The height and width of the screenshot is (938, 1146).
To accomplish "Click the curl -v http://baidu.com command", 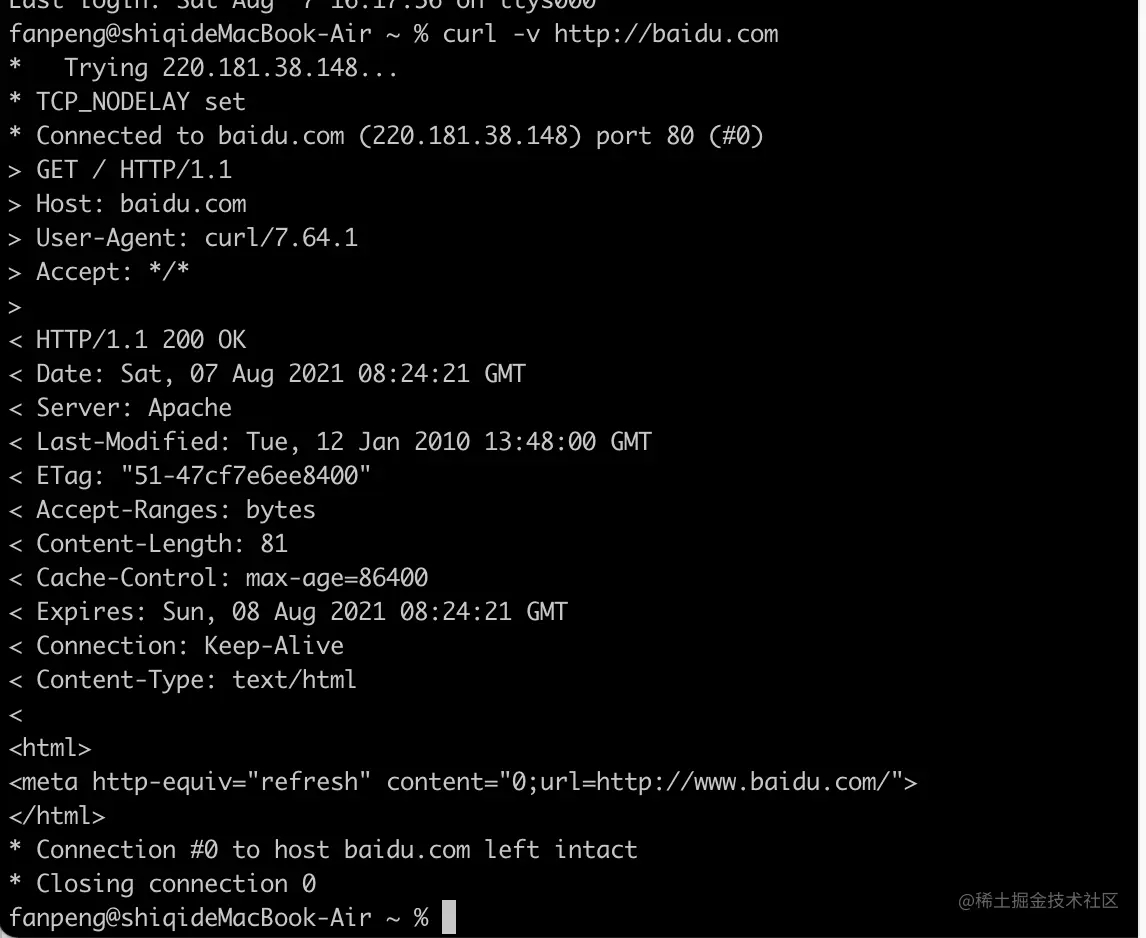I will 610,34.
